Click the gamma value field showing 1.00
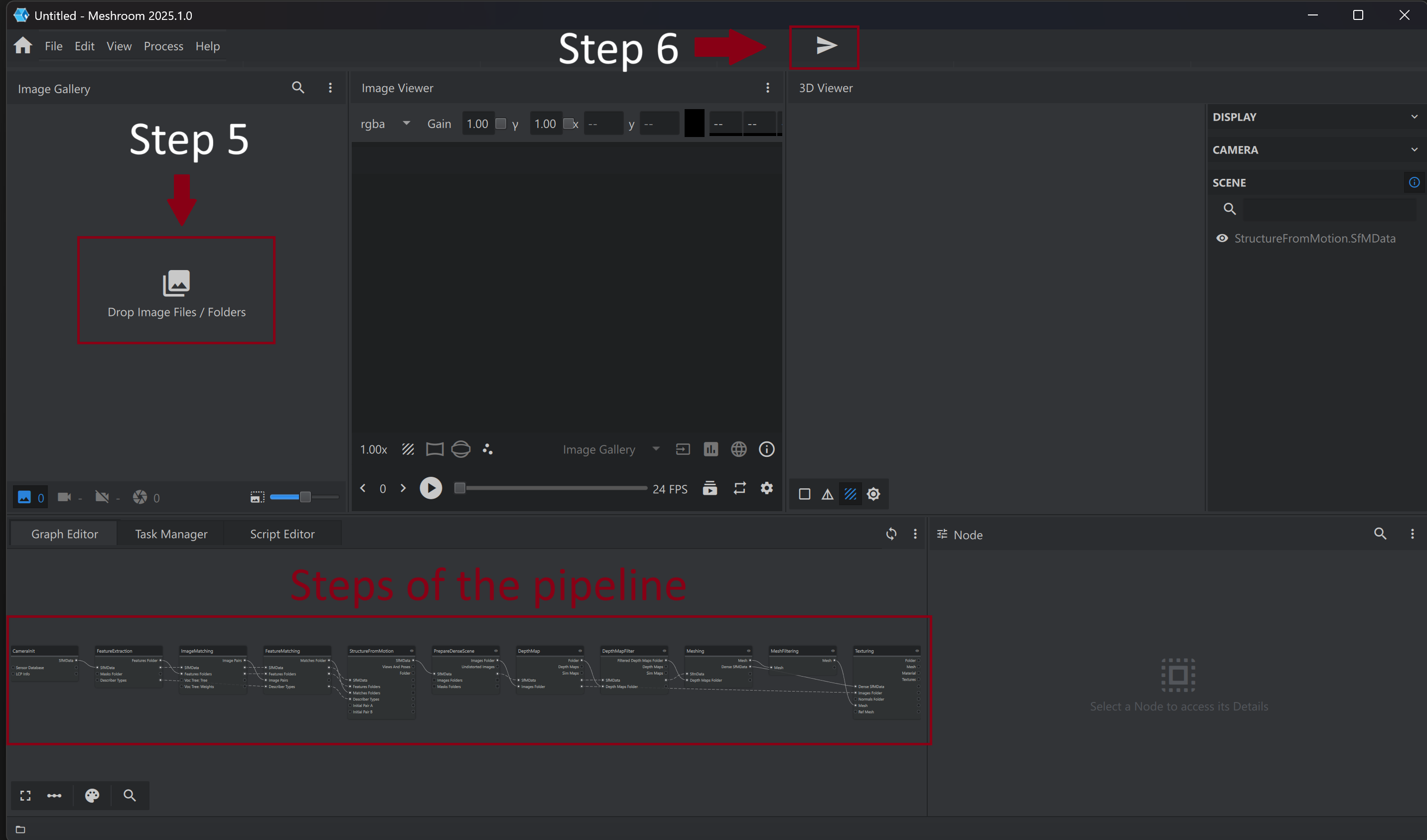The width and height of the screenshot is (1427, 840). coord(545,124)
